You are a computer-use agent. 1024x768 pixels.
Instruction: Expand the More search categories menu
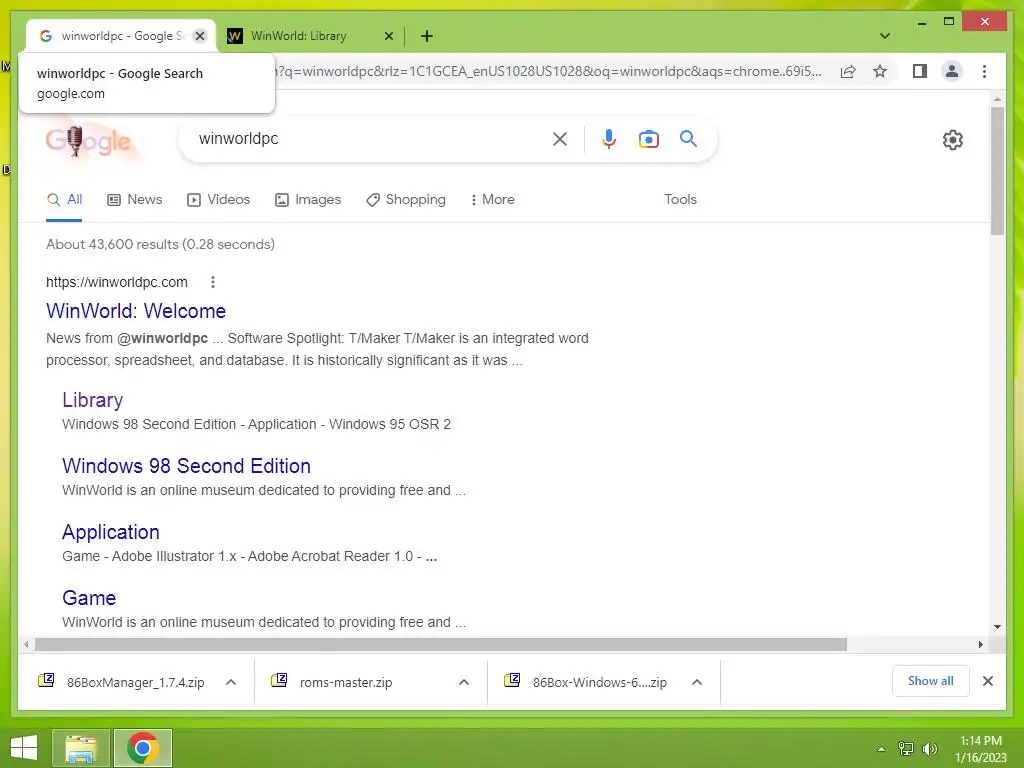click(x=492, y=200)
